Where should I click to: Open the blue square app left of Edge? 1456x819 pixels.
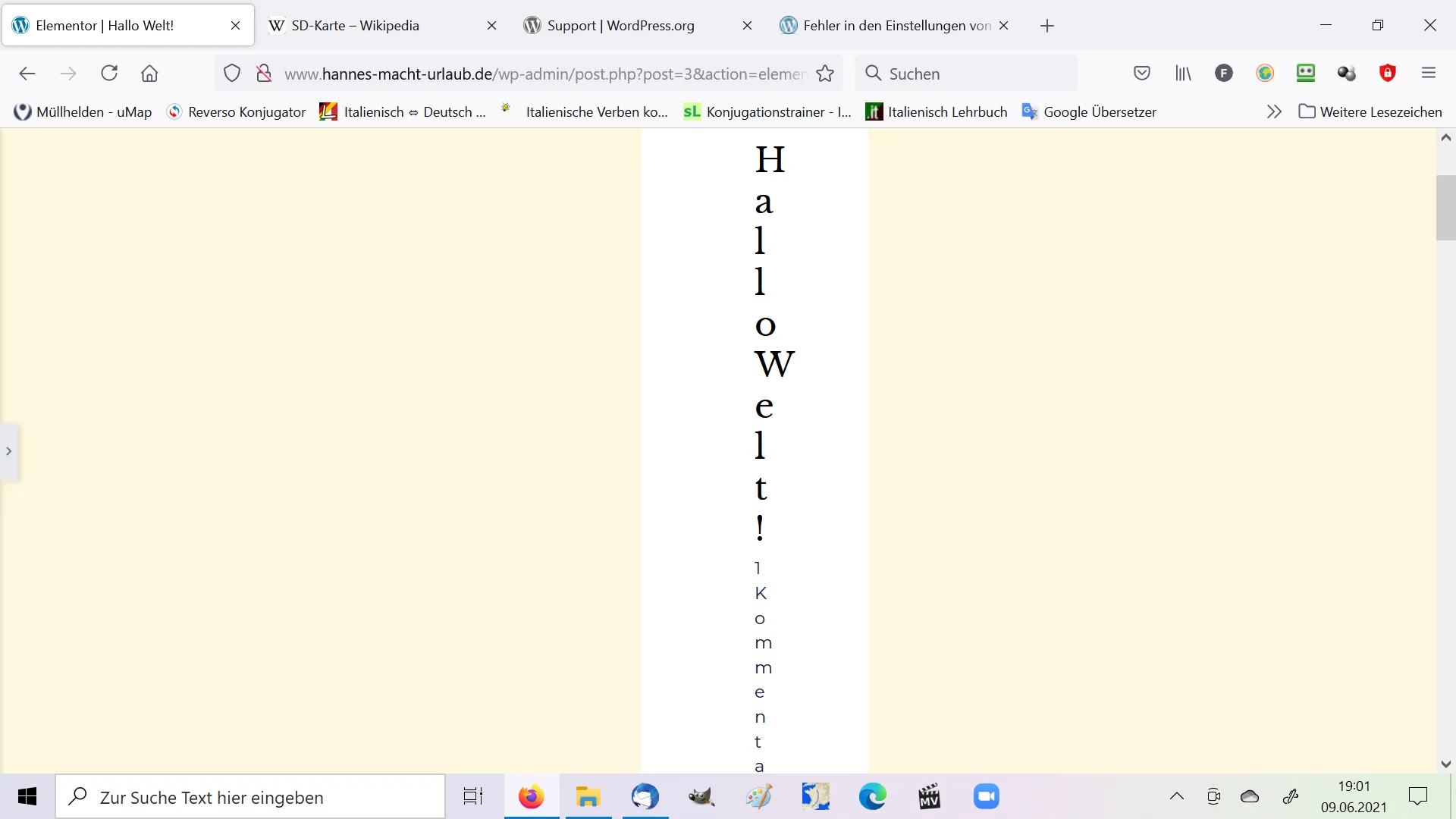coord(815,796)
